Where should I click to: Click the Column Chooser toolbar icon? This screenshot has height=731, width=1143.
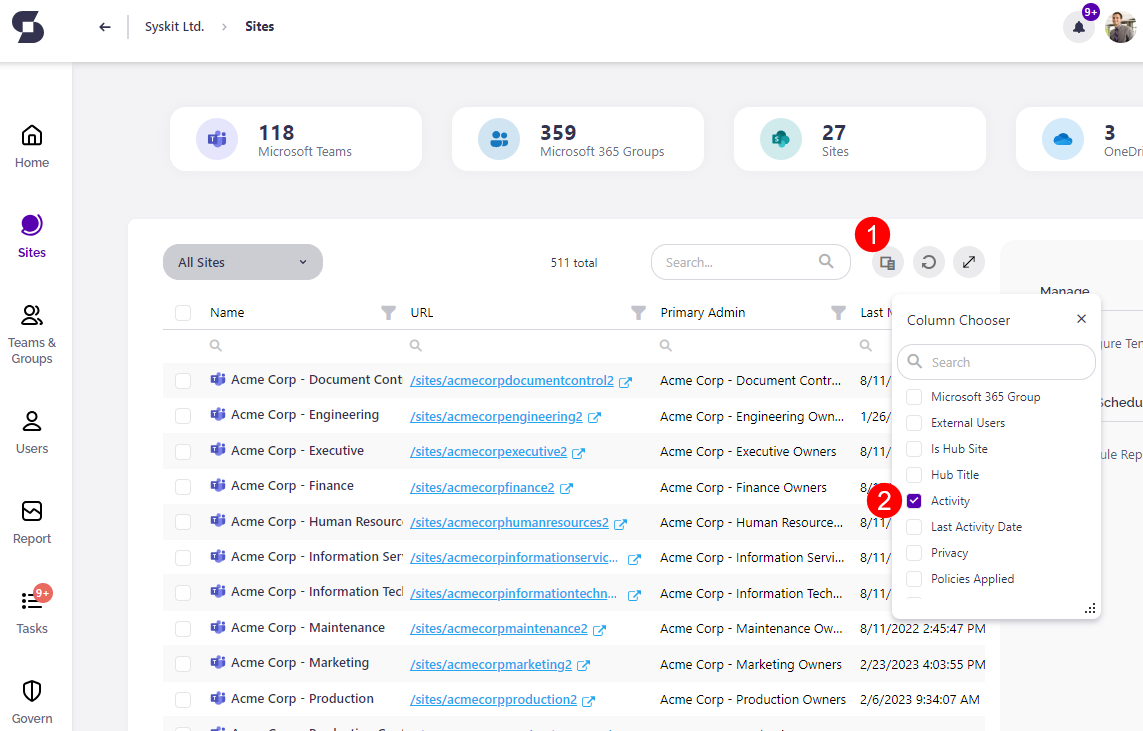click(888, 261)
